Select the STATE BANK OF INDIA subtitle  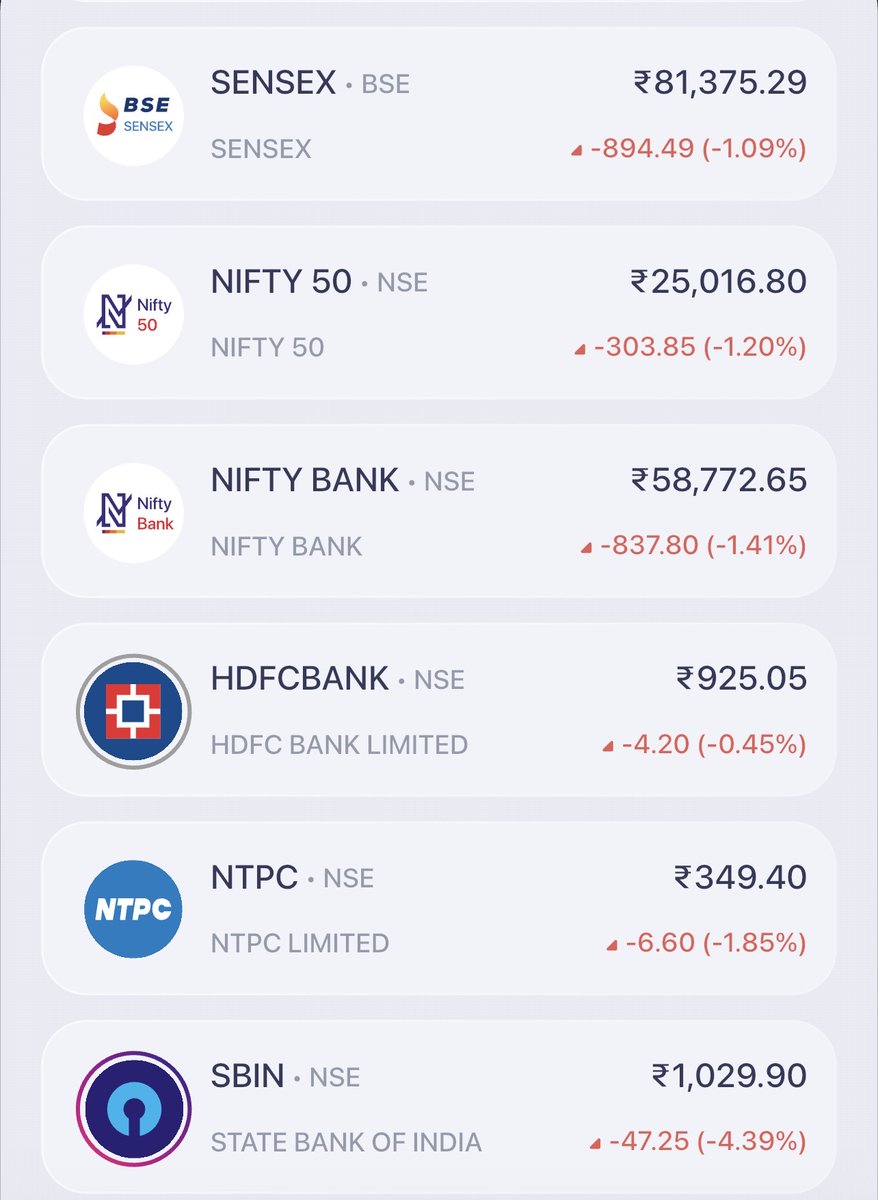346,1142
